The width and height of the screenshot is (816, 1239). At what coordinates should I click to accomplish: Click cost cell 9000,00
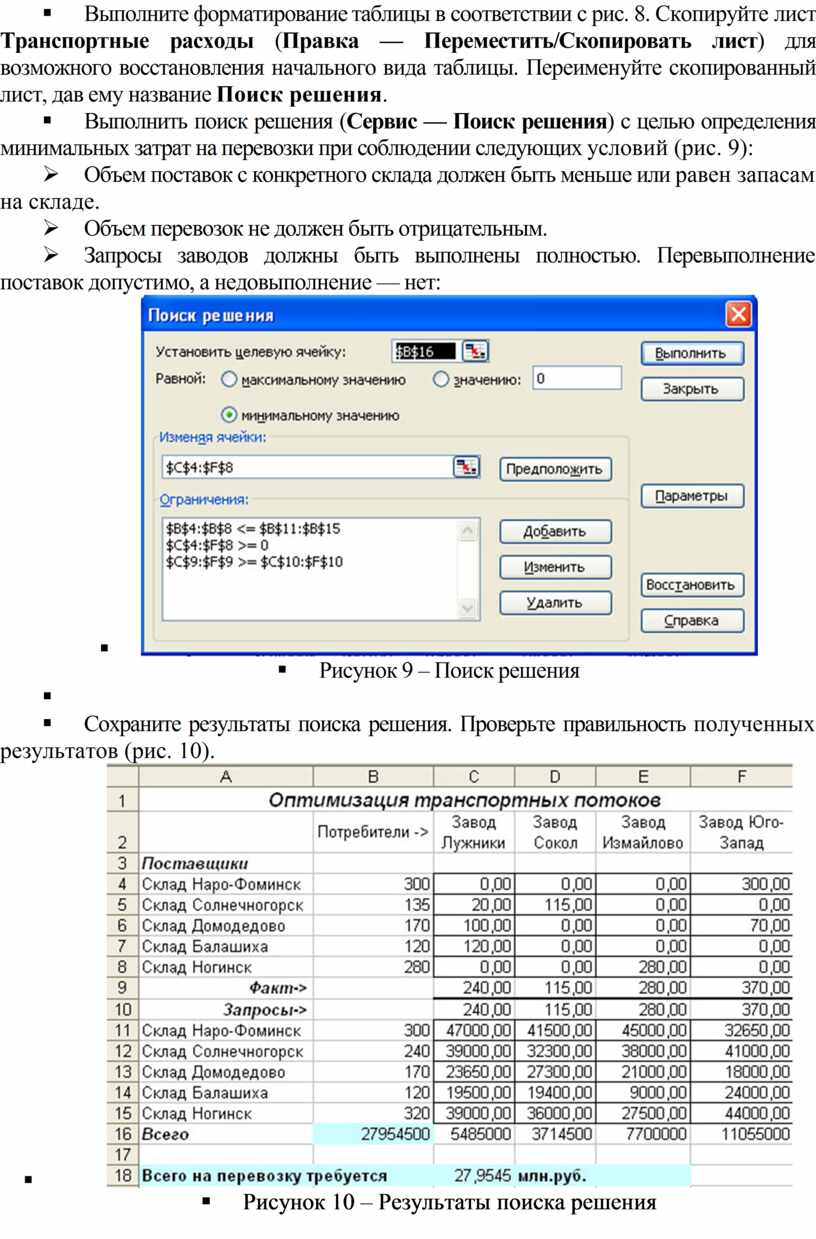pyautogui.click(x=642, y=1093)
